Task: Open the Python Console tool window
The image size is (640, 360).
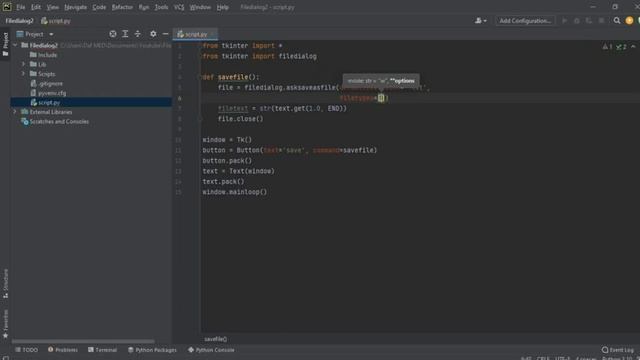Action: coord(211,350)
